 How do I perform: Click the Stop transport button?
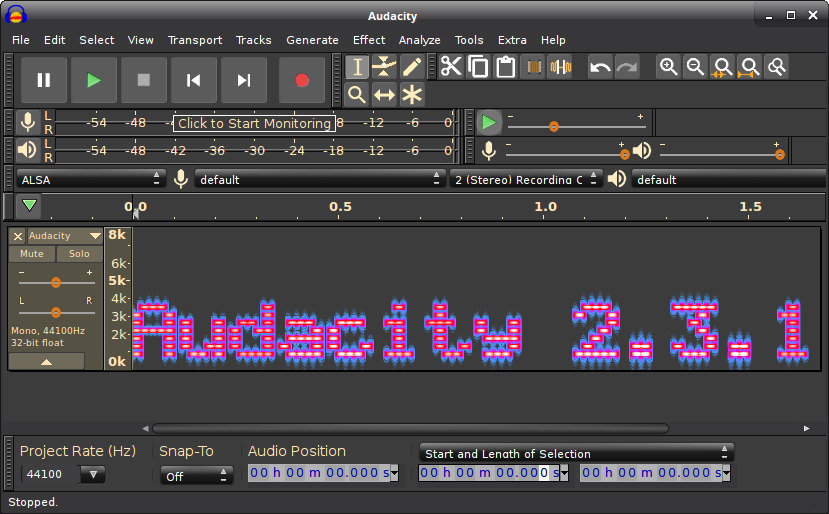click(144, 80)
